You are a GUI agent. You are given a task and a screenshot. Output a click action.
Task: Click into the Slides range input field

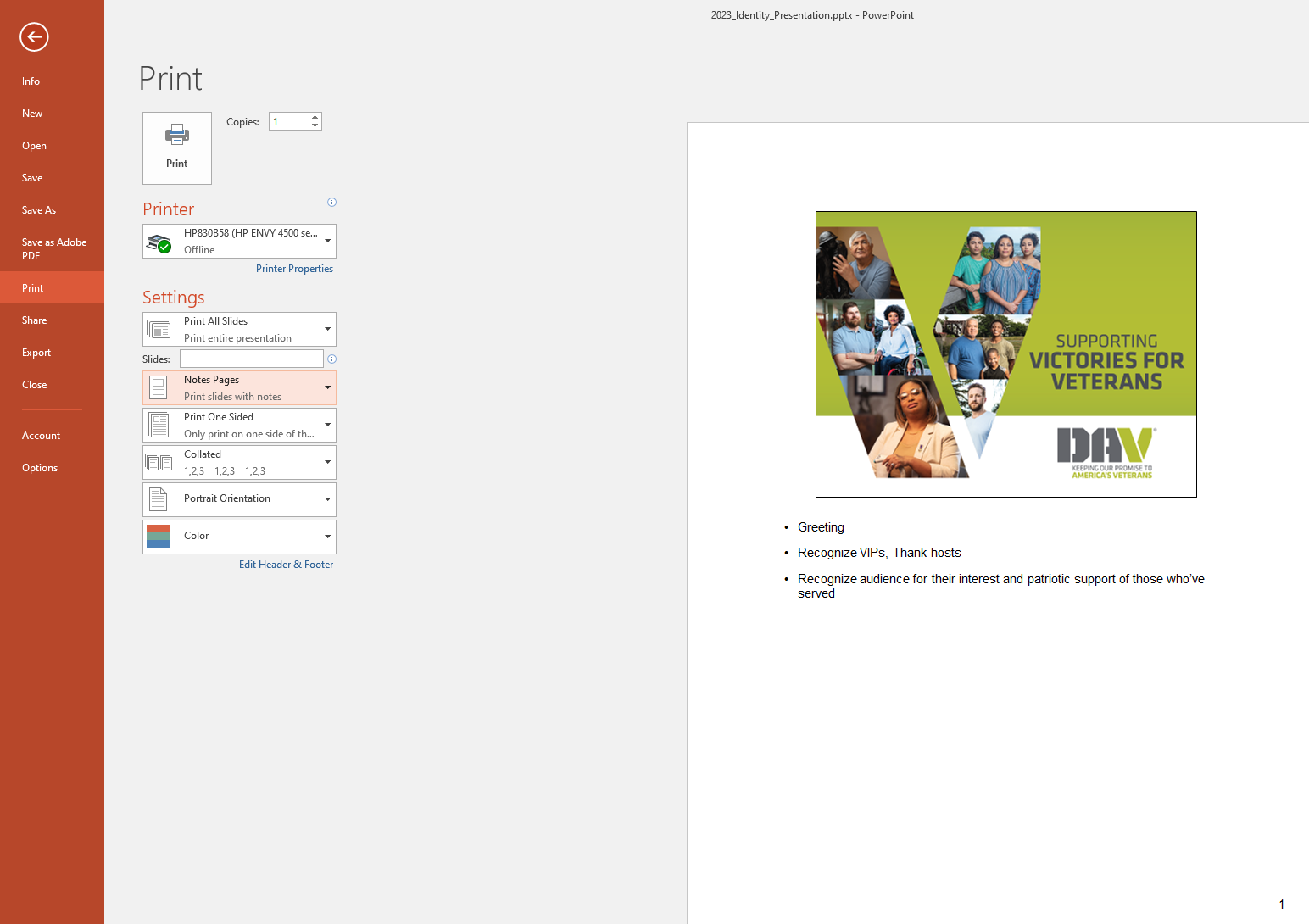pyautogui.click(x=251, y=359)
